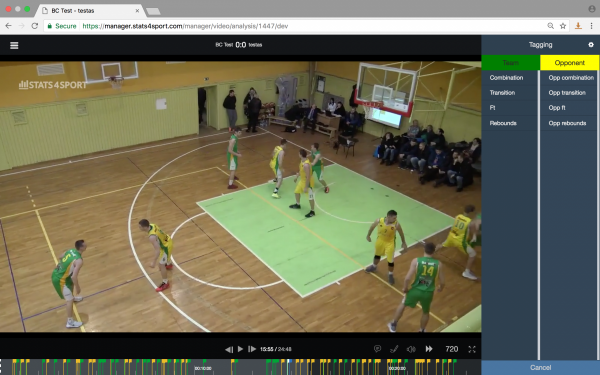The height and width of the screenshot is (375, 600).
Task: Click the video frame to toggle playback
Action: click(x=240, y=197)
